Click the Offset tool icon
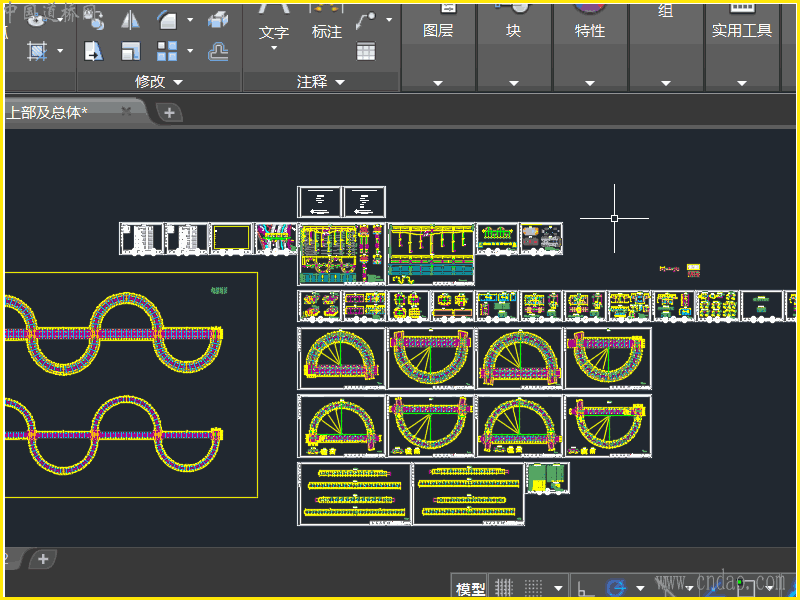Screen dimensions: 800x600 (x=218, y=51)
